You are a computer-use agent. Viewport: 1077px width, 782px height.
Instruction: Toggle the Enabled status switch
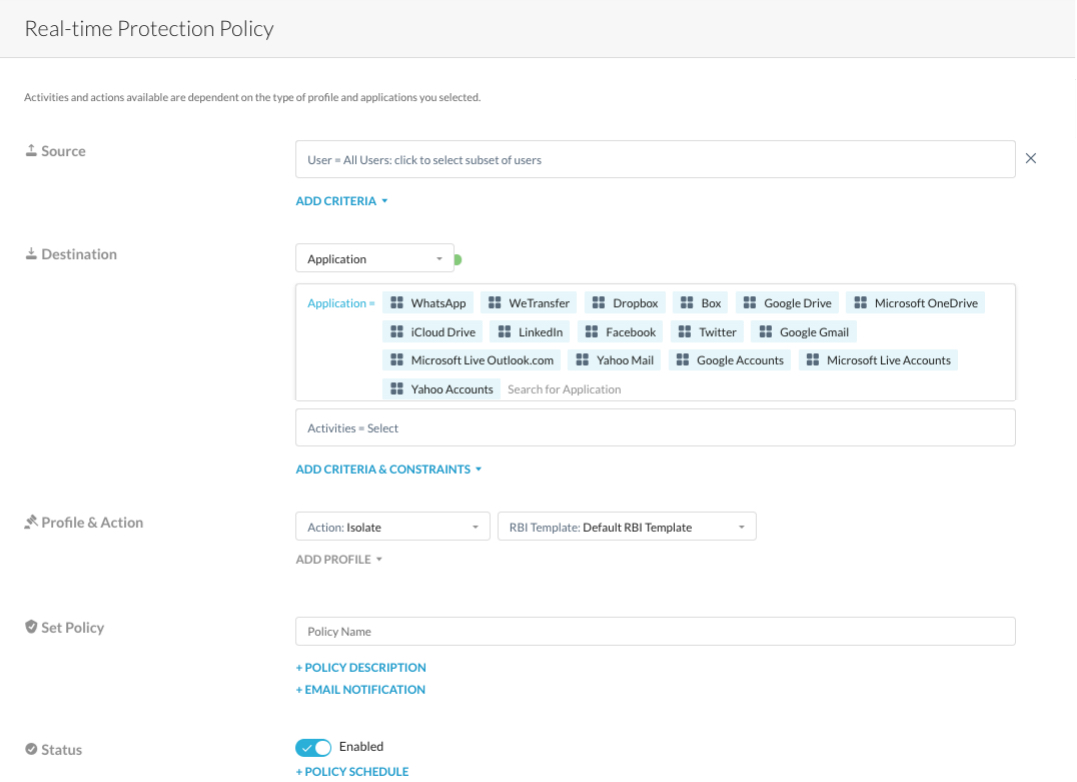click(313, 747)
